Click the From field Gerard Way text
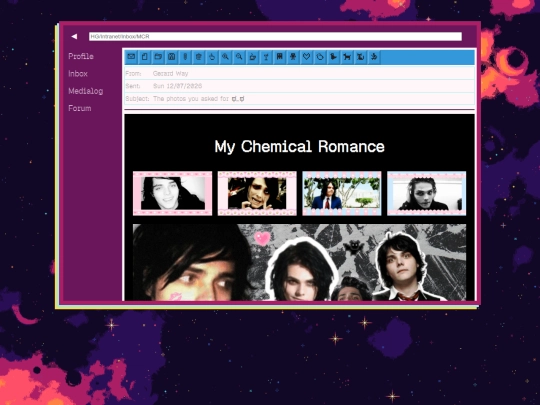This screenshot has width=540, height=405. pyautogui.click(x=170, y=73)
